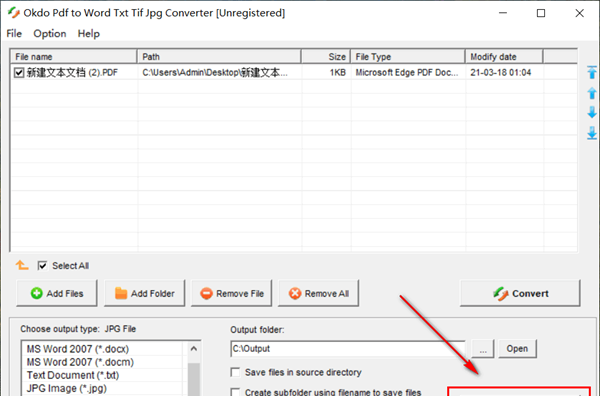Sort by the Modify date column header
Image resolution: width=600 pixels, height=396 pixels.
click(504, 57)
